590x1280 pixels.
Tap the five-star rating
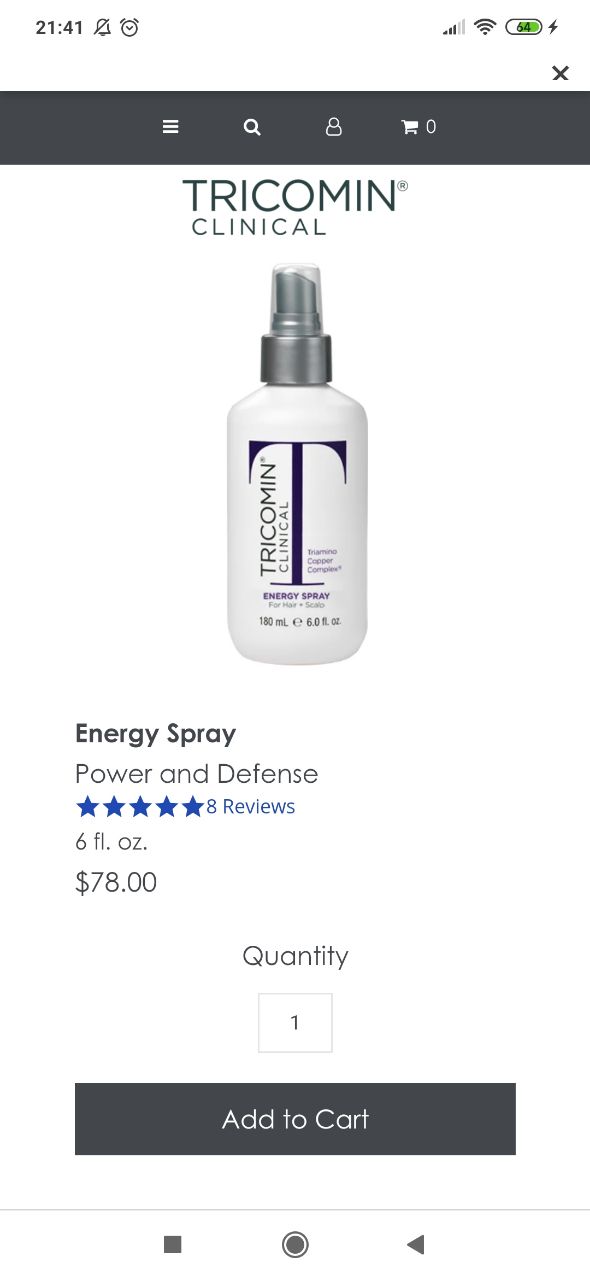pos(140,806)
